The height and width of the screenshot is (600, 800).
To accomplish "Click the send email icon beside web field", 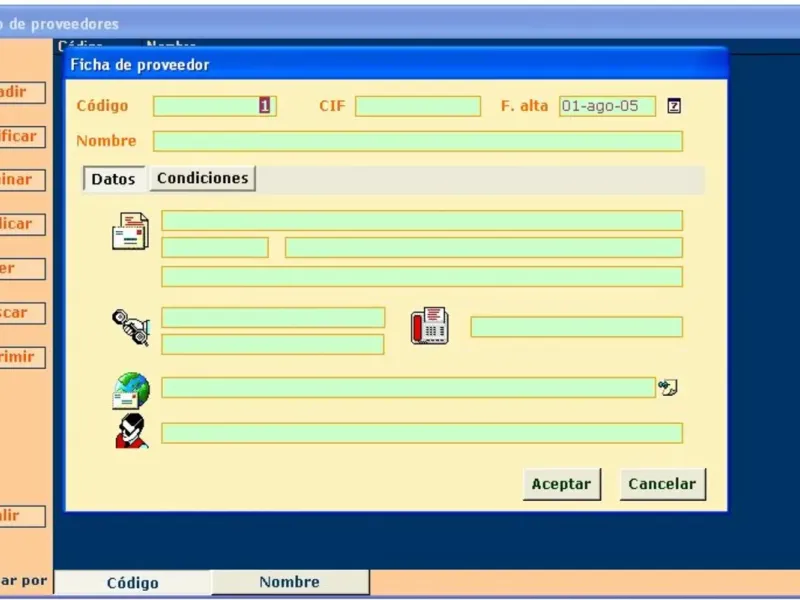I will tap(667, 387).
